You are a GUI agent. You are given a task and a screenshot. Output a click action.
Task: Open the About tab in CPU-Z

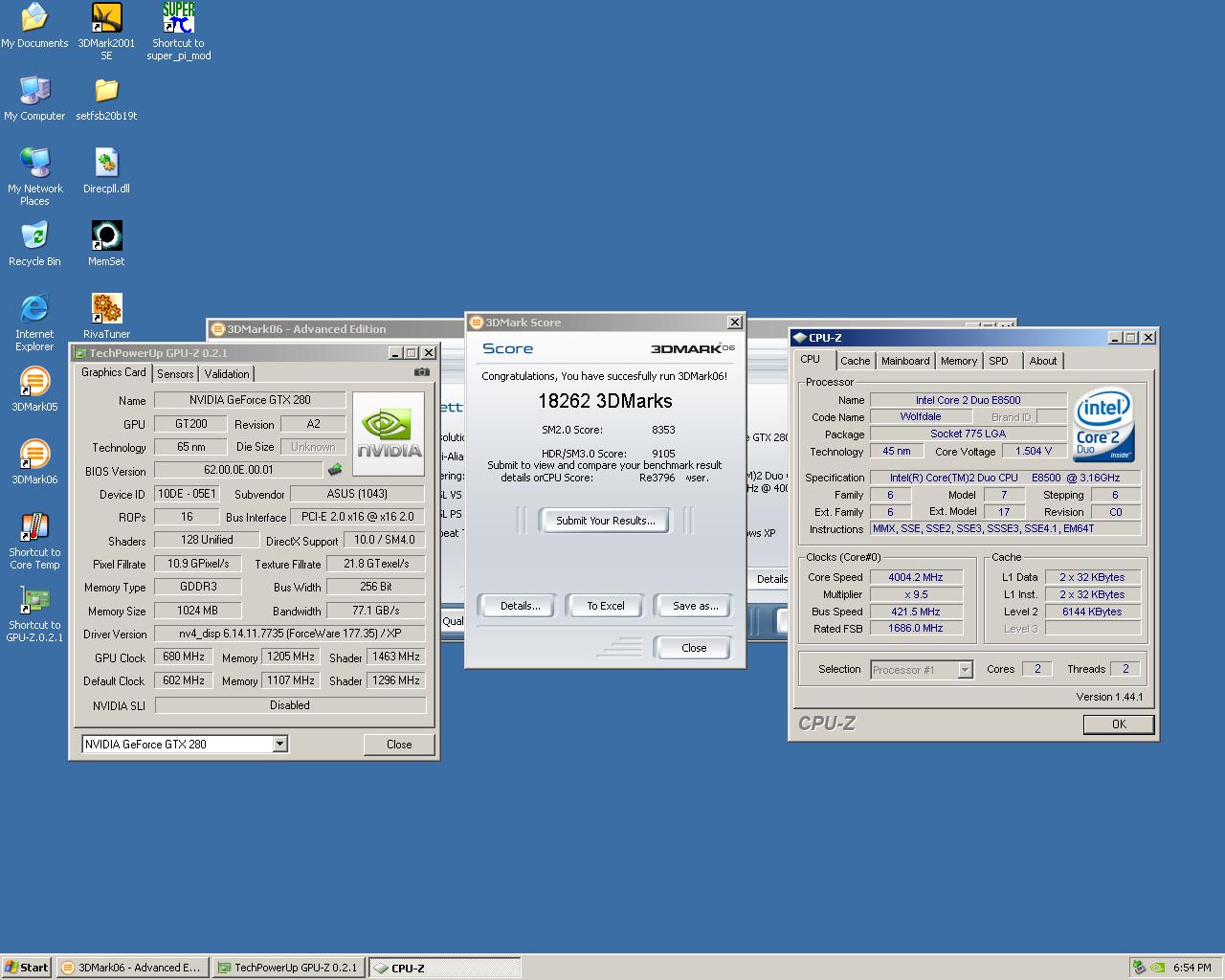(x=1043, y=361)
